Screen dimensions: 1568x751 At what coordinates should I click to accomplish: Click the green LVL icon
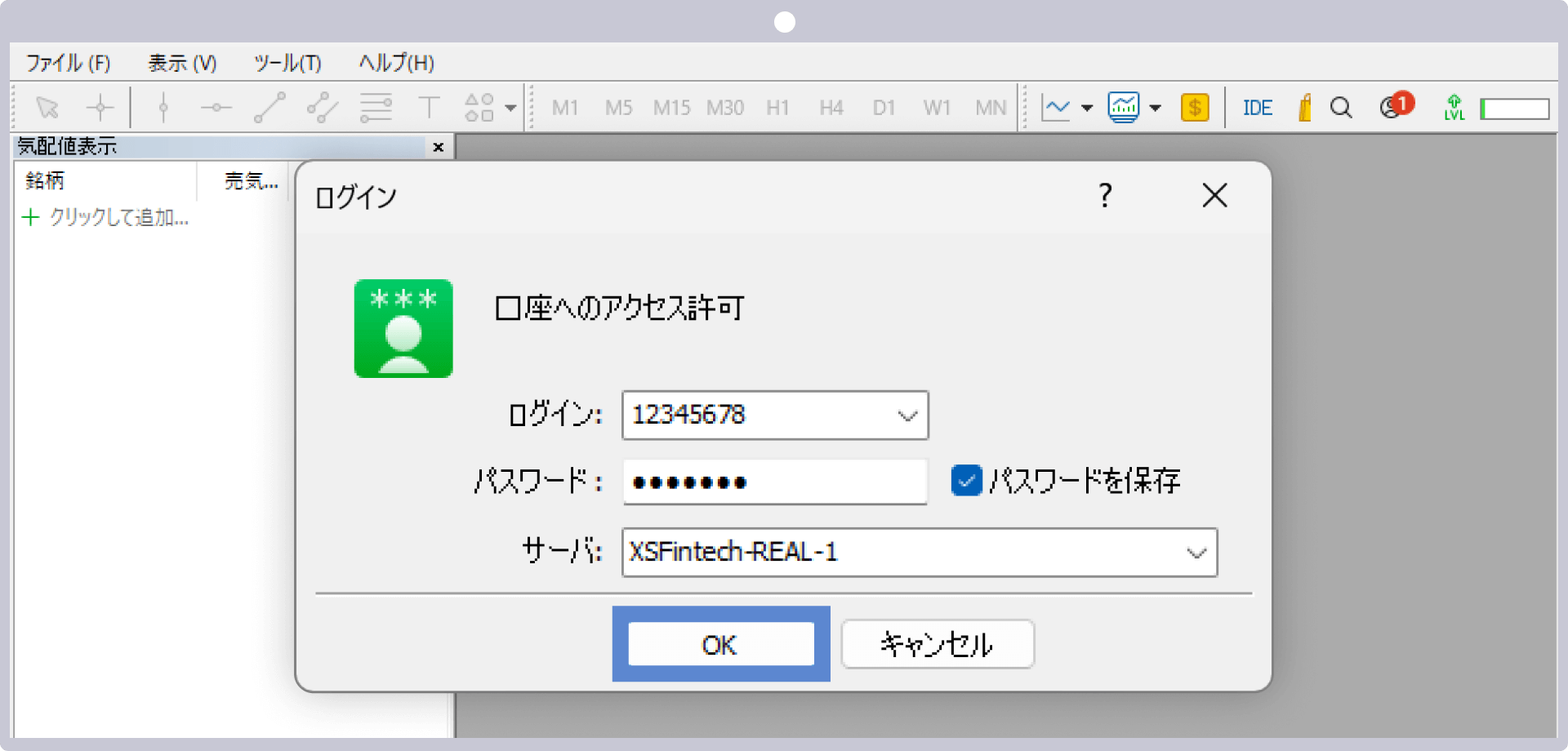coord(1454,107)
